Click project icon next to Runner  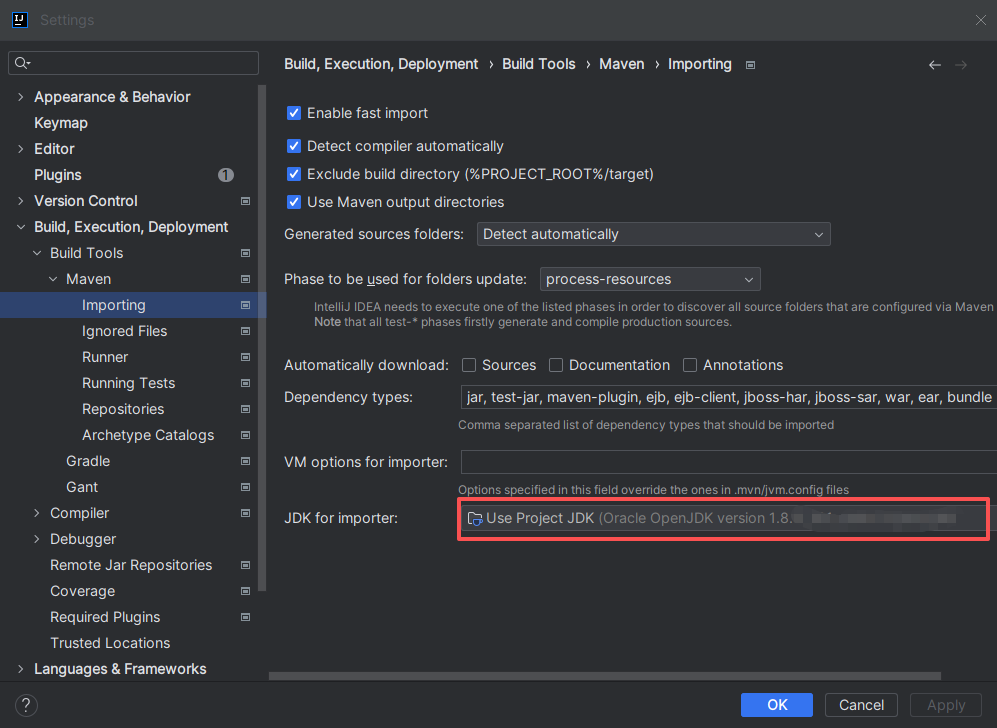click(x=245, y=357)
